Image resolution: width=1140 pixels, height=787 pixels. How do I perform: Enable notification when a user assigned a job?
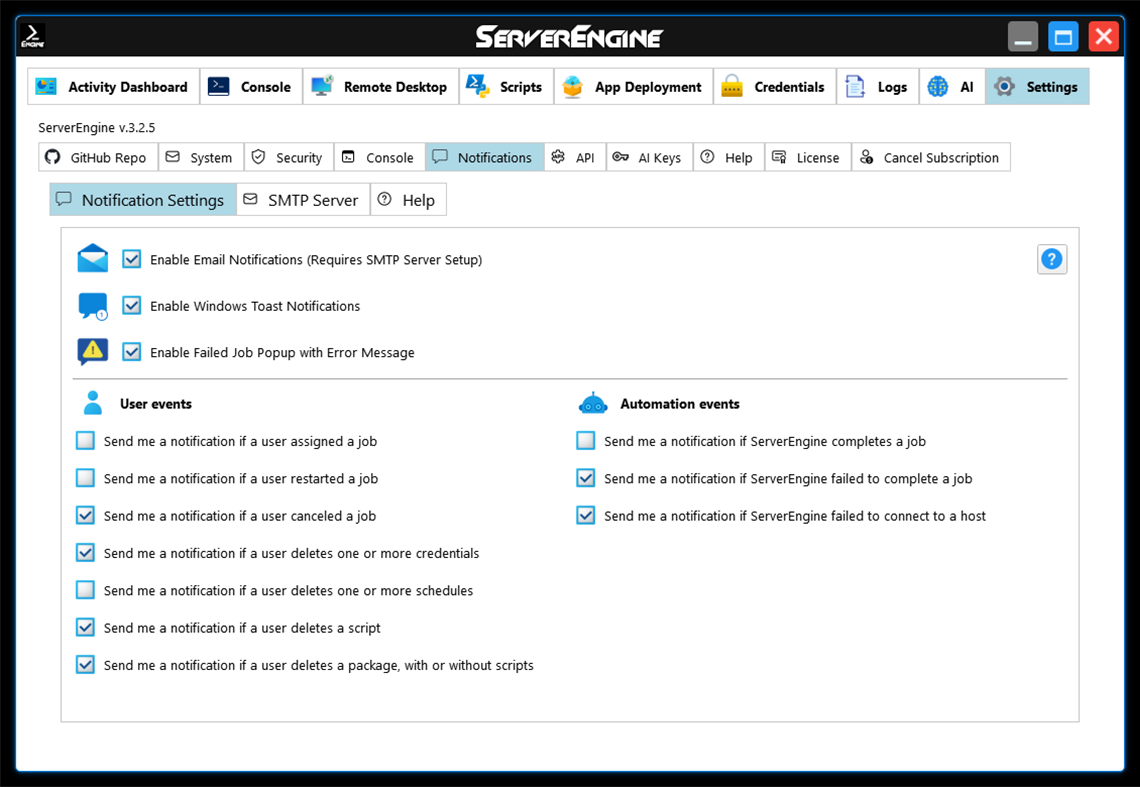coord(85,440)
